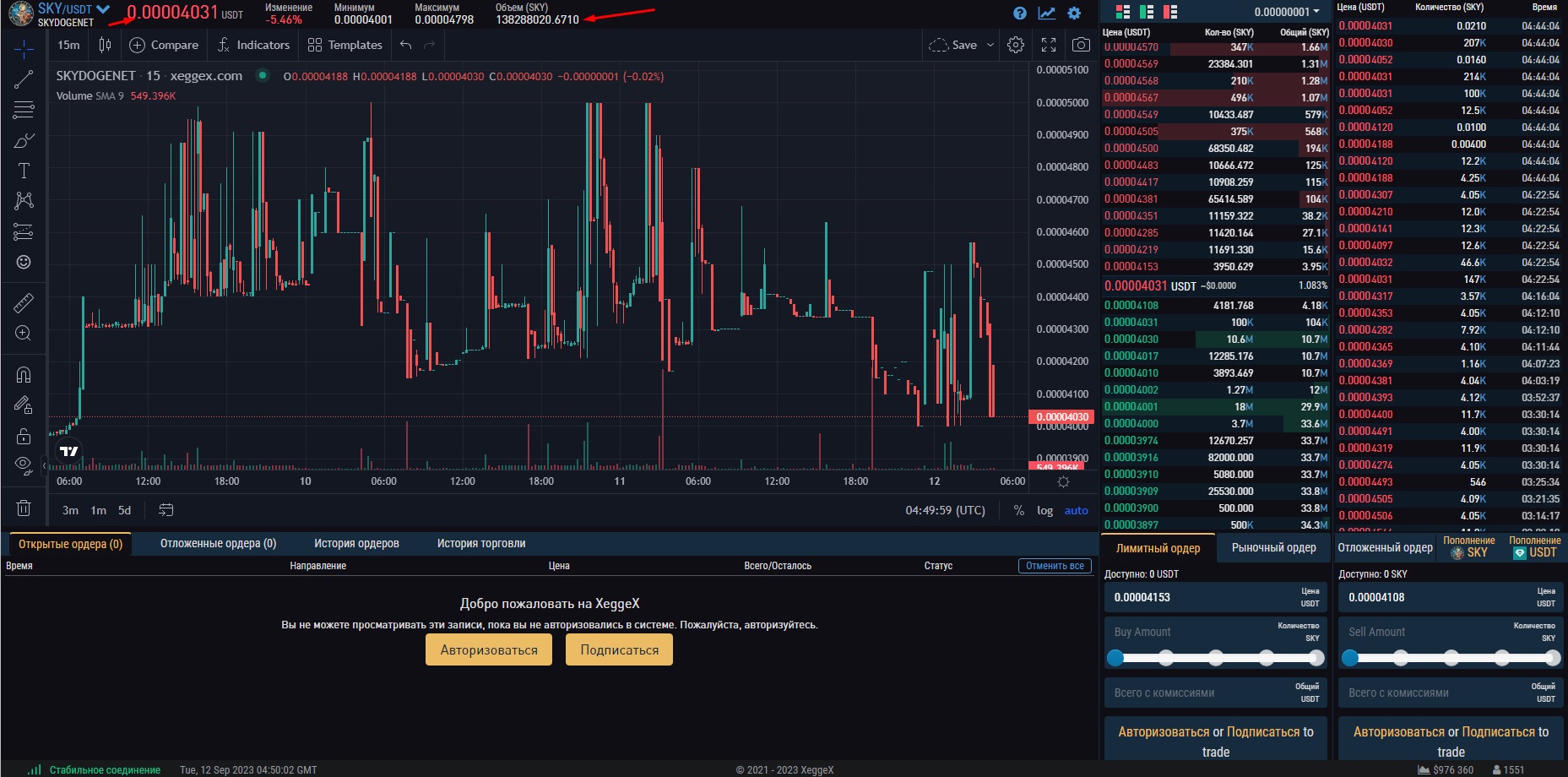Select the Отложенный ордер tab
The width and height of the screenshot is (1568, 777).
(x=1386, y=548)
